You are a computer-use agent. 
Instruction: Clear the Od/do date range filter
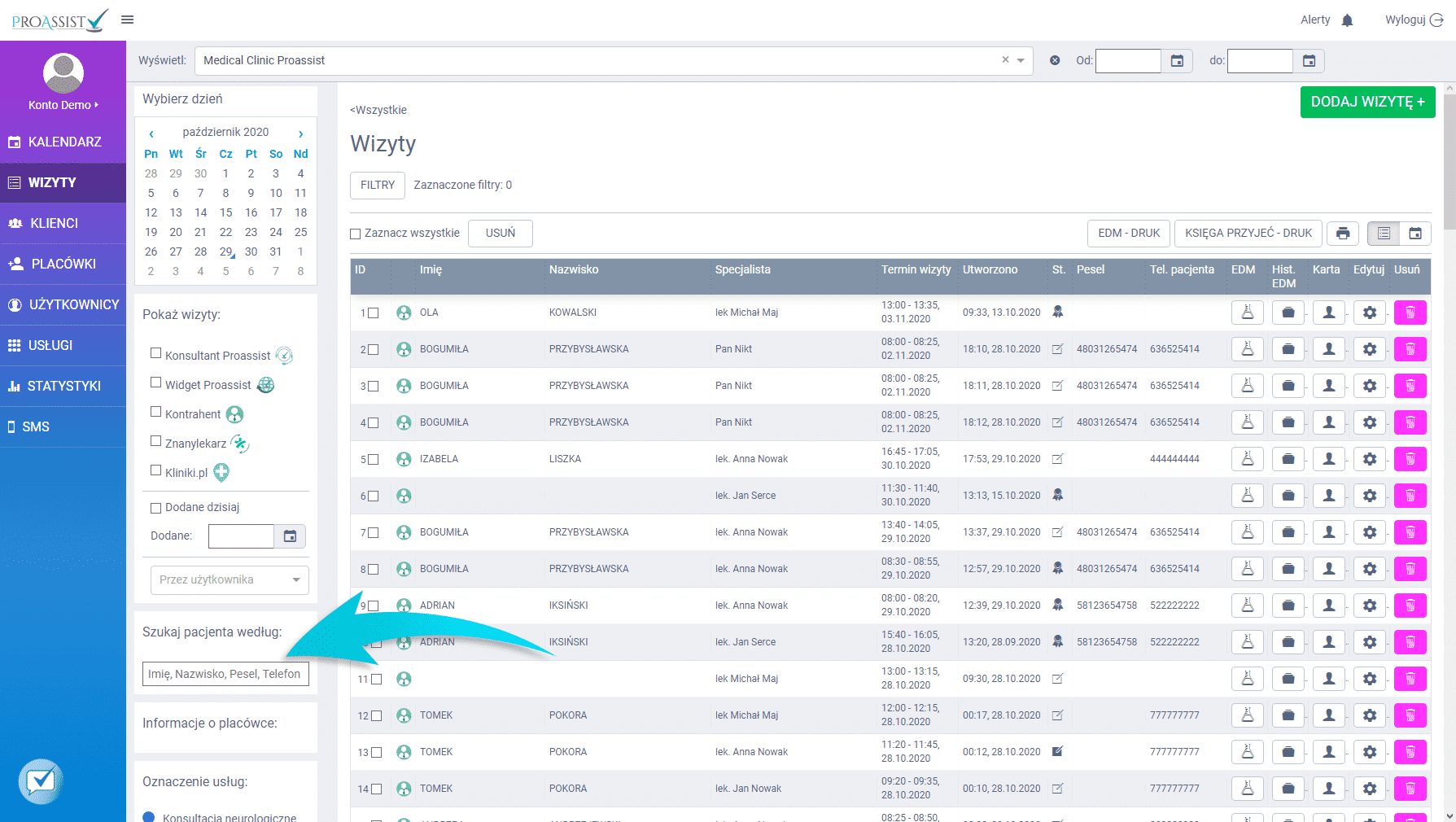[x=1055, y=60]
